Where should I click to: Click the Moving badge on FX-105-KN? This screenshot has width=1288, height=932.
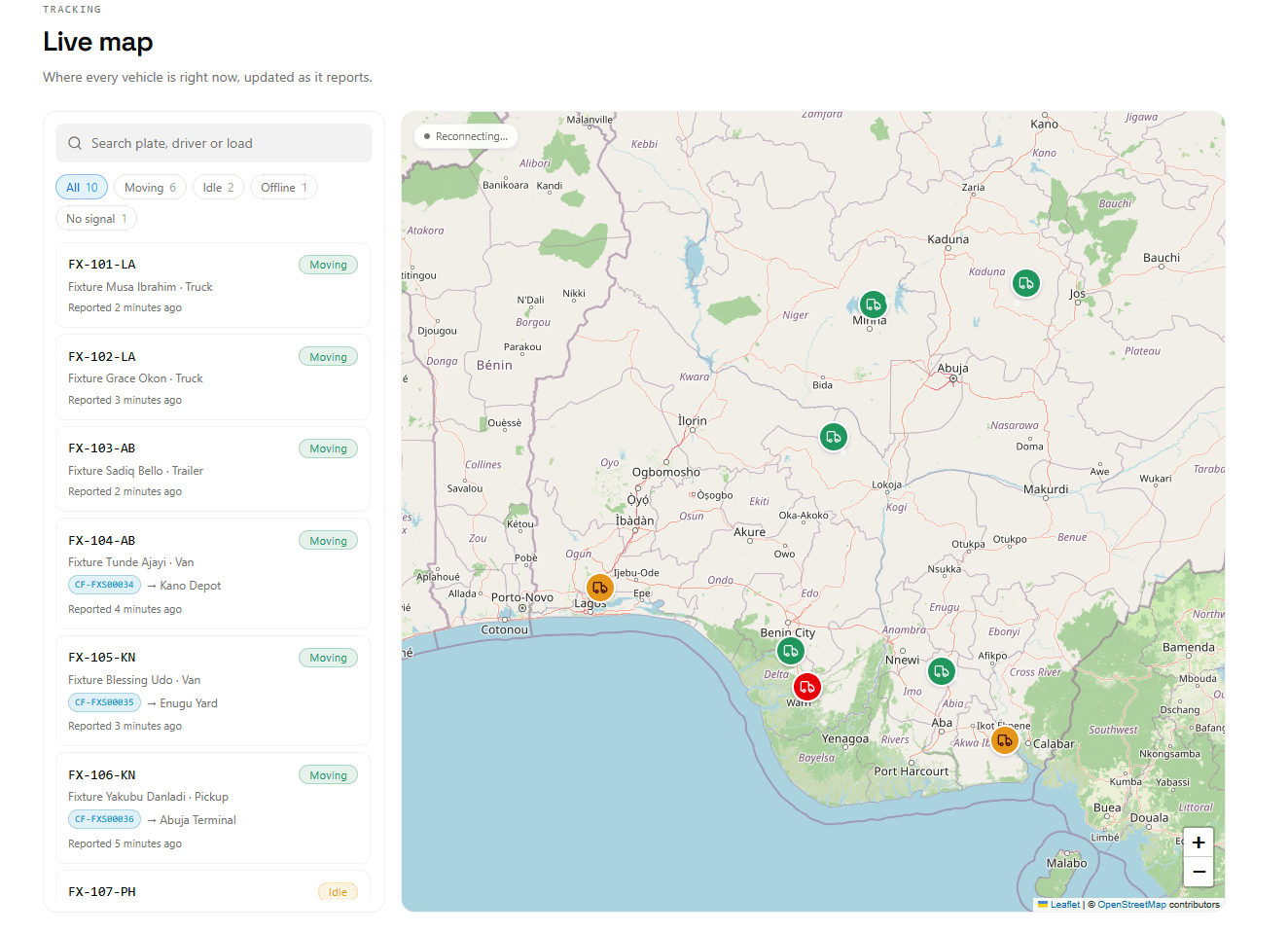[328, 658]
